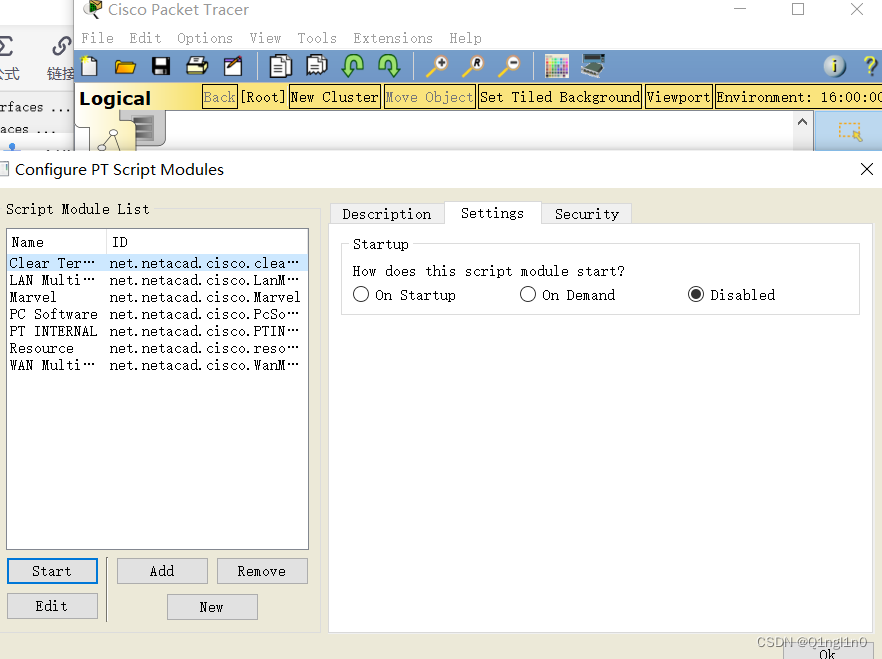Open the drawing palette icon
This screenshot has width=882, height=659.
557,66
